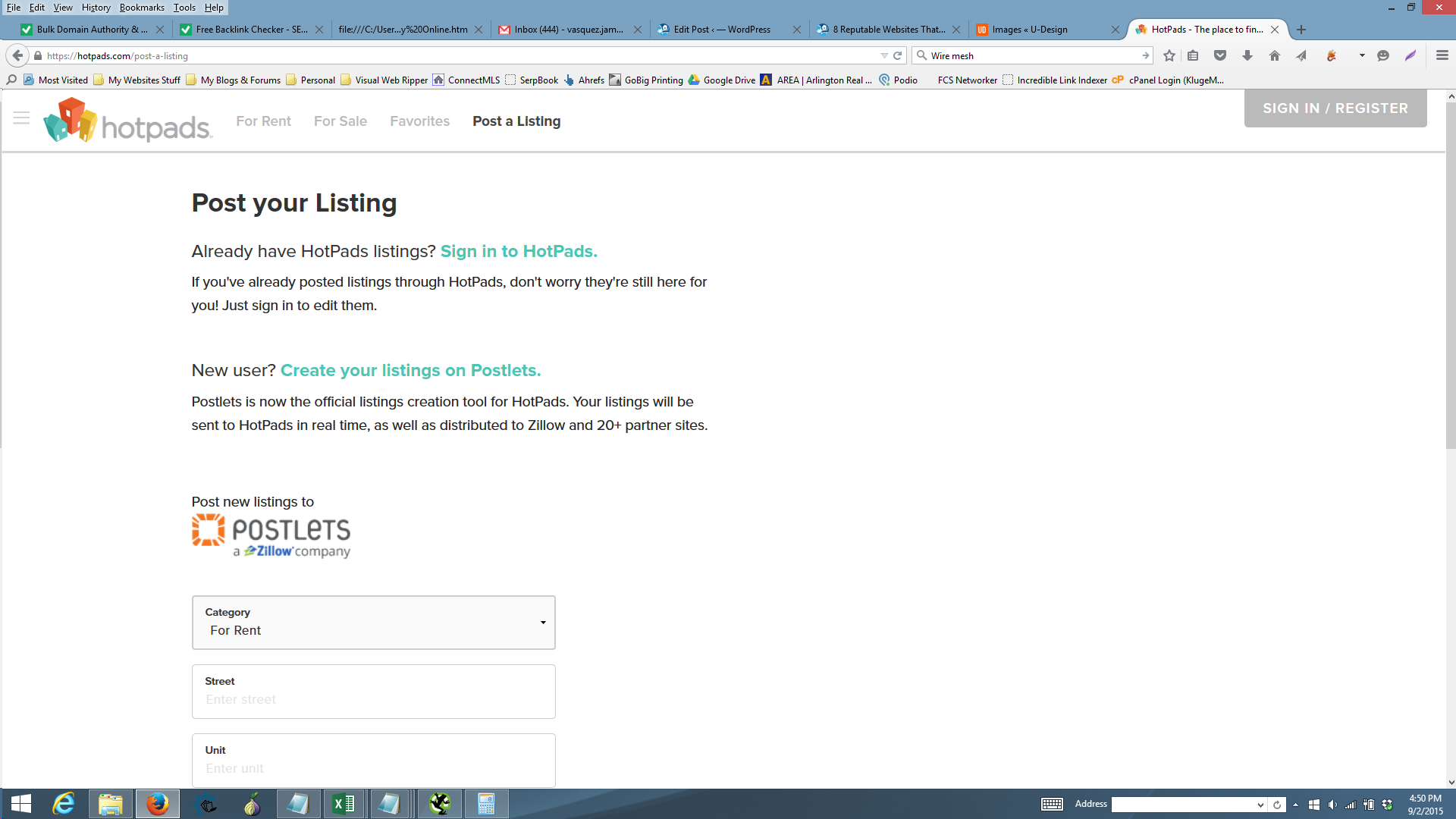The height and width of the screenshot is (819, 1456).
Task: Click the HotPads logo
Action: (127, 121)
